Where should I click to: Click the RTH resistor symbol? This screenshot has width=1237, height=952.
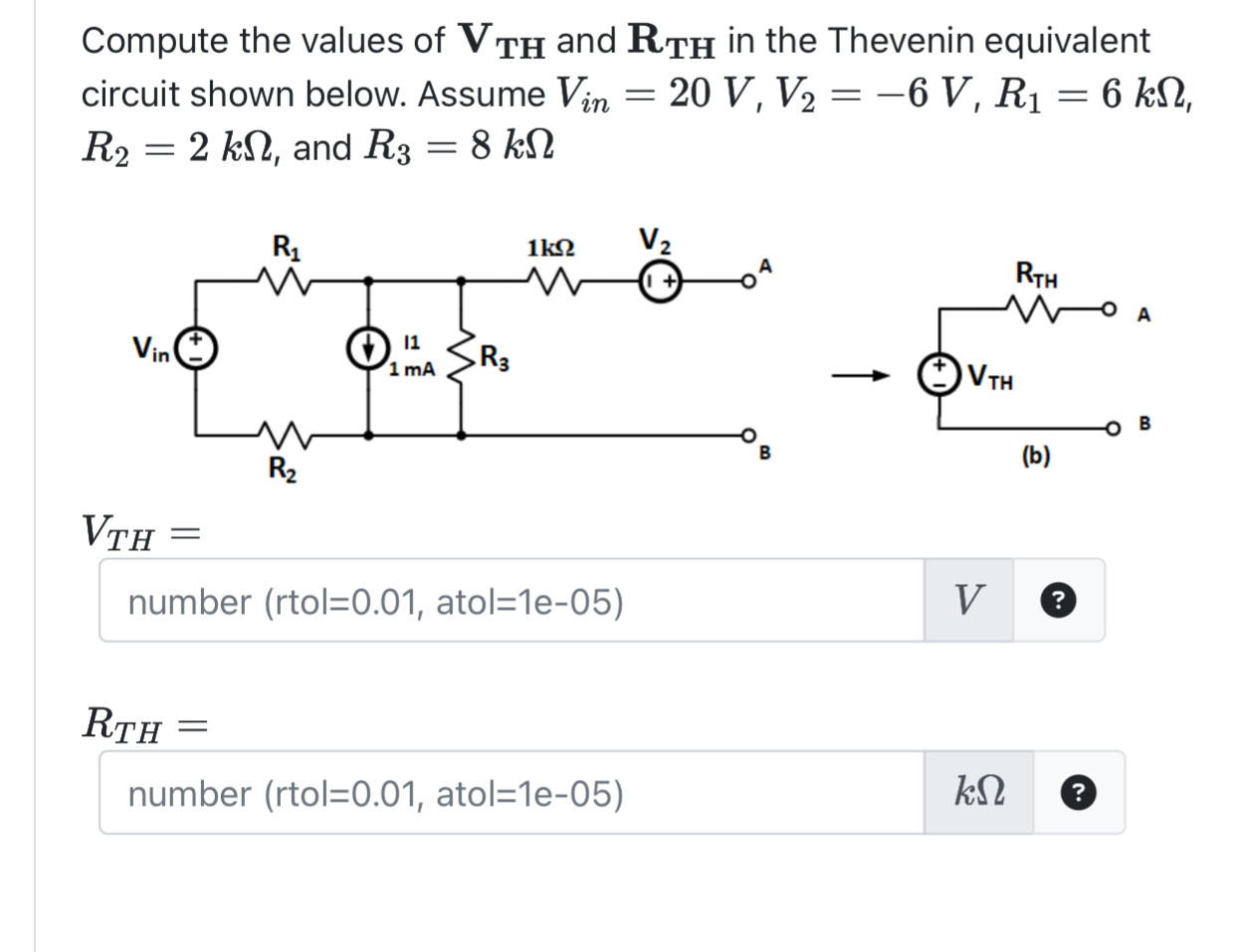coord(1034,308)
